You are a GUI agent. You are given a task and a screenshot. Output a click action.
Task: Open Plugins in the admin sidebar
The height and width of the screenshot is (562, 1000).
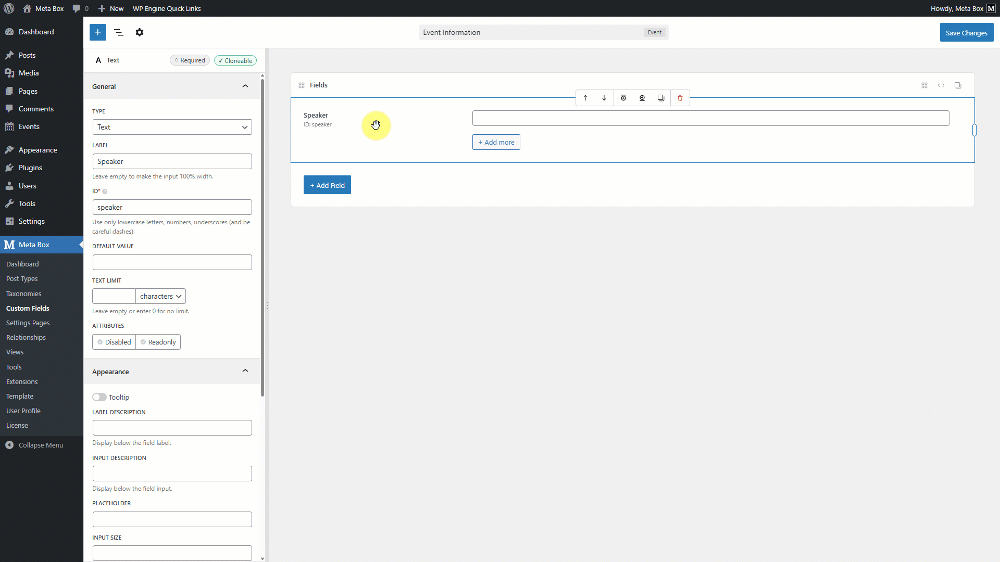[x=30, y=168]
